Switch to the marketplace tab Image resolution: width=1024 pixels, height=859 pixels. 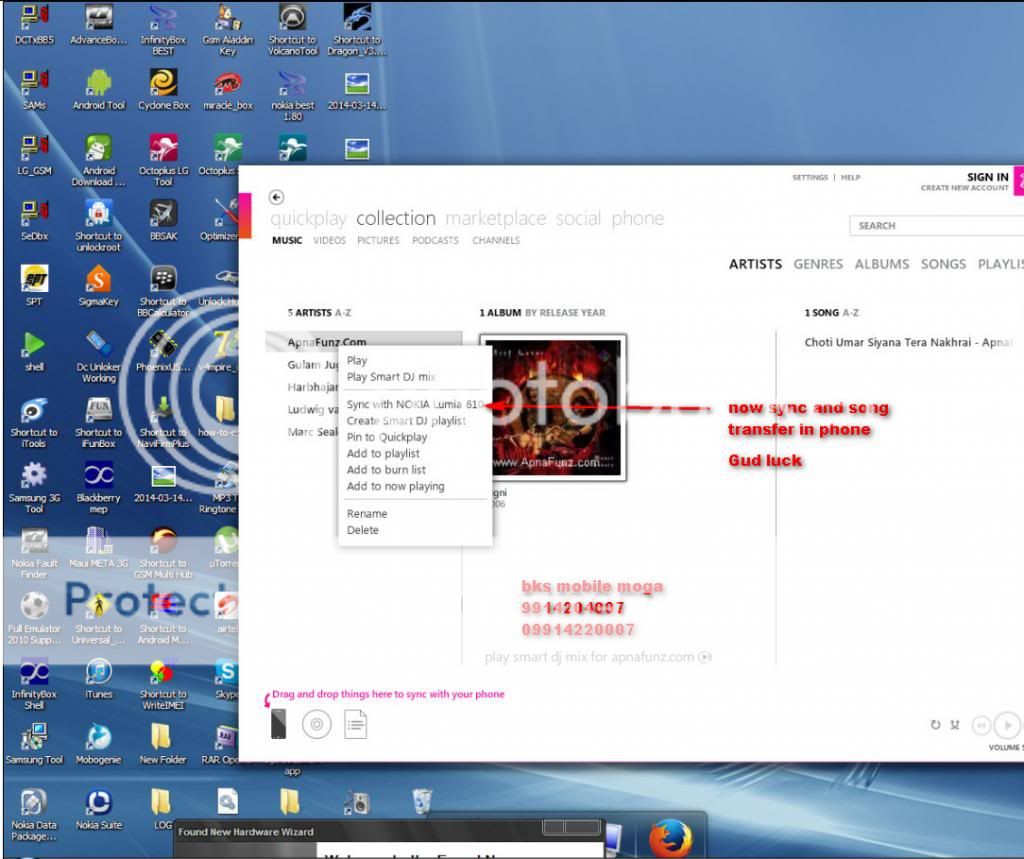point(496,218)
